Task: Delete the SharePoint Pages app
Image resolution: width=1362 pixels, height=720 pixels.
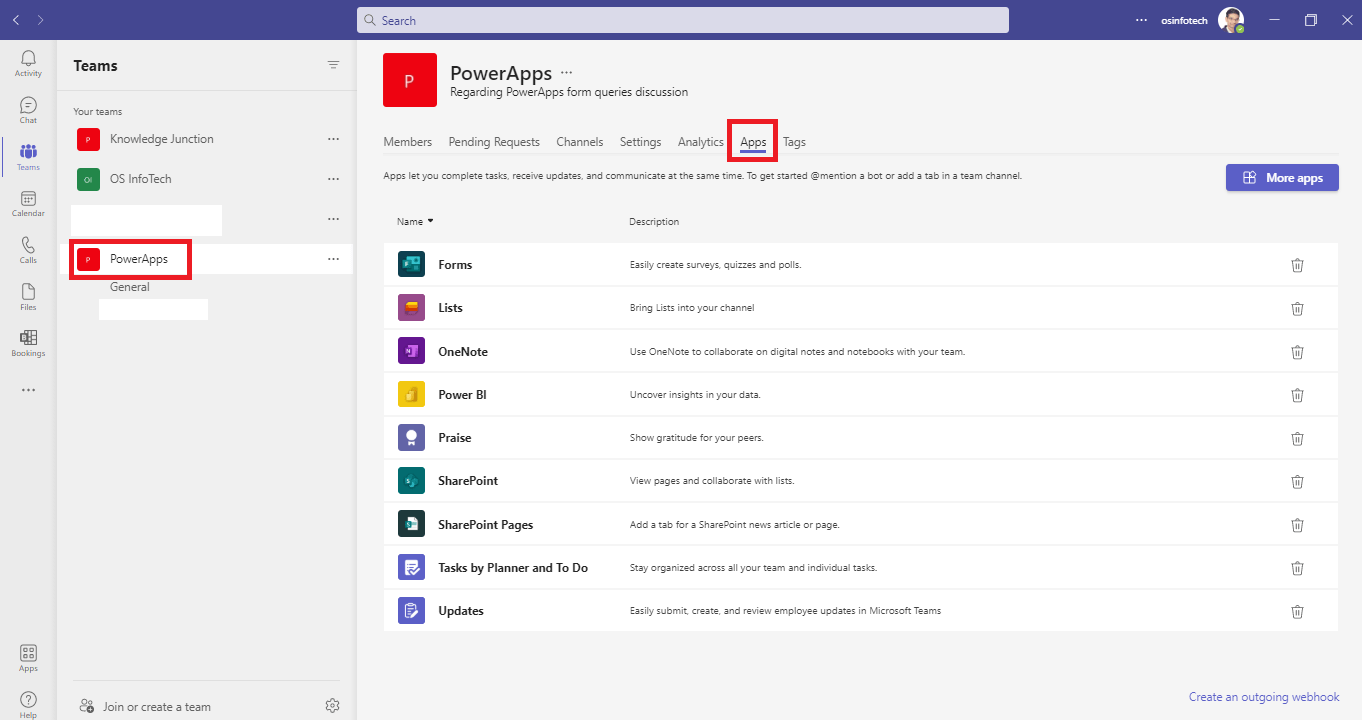Action: click(x=1297, y=525)
